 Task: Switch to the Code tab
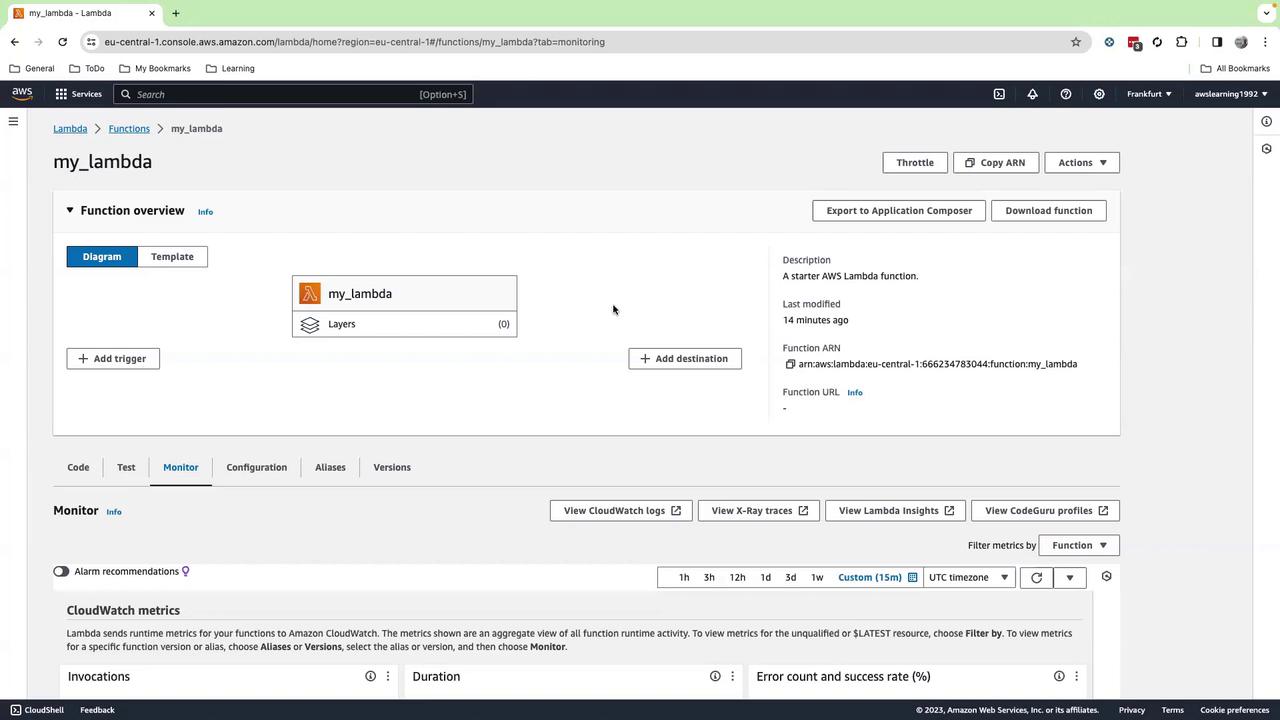click(78, 467)
